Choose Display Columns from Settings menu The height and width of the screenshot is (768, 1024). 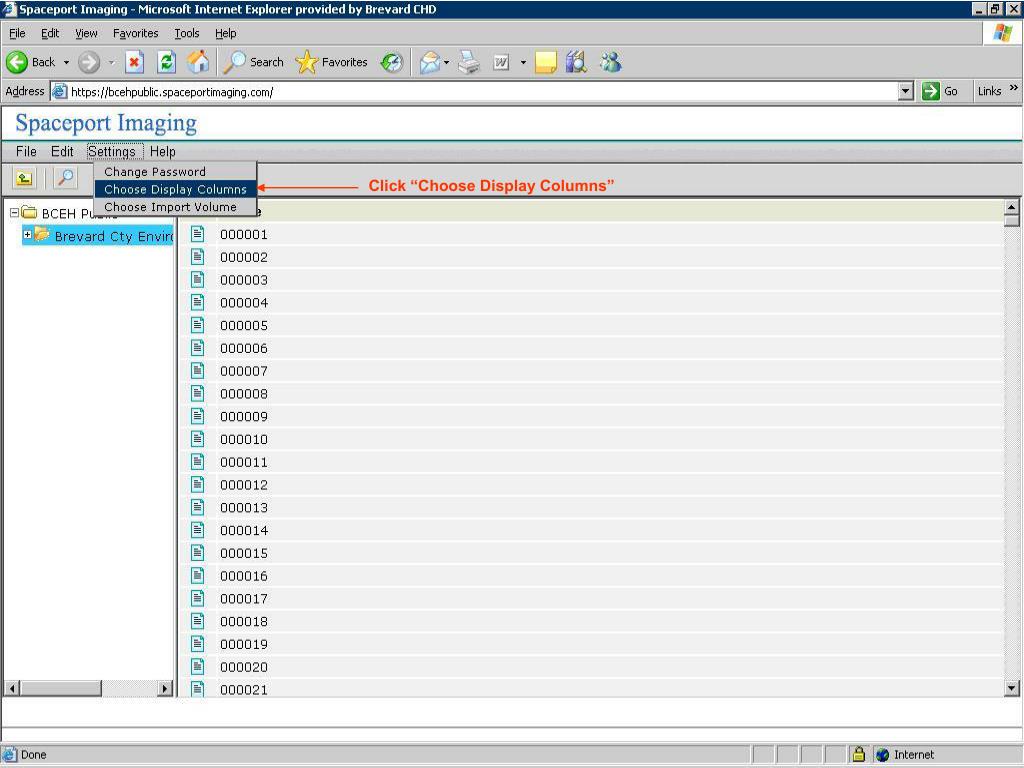175,189
